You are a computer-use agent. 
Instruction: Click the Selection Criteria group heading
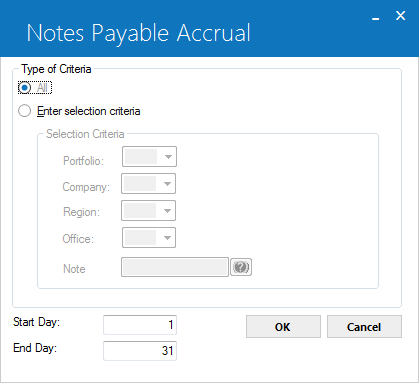pos(85,134)
